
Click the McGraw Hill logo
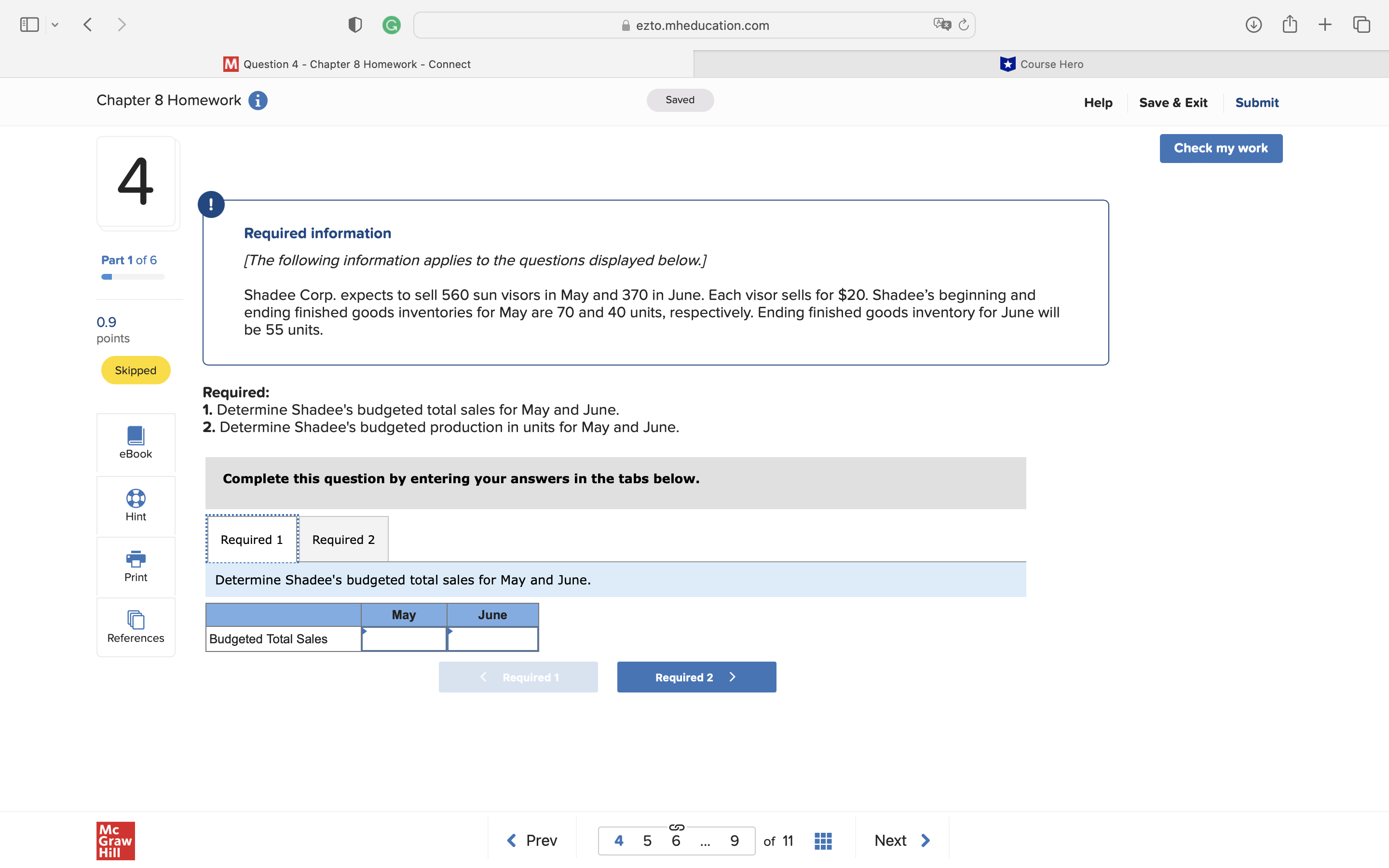pos(115,841)
